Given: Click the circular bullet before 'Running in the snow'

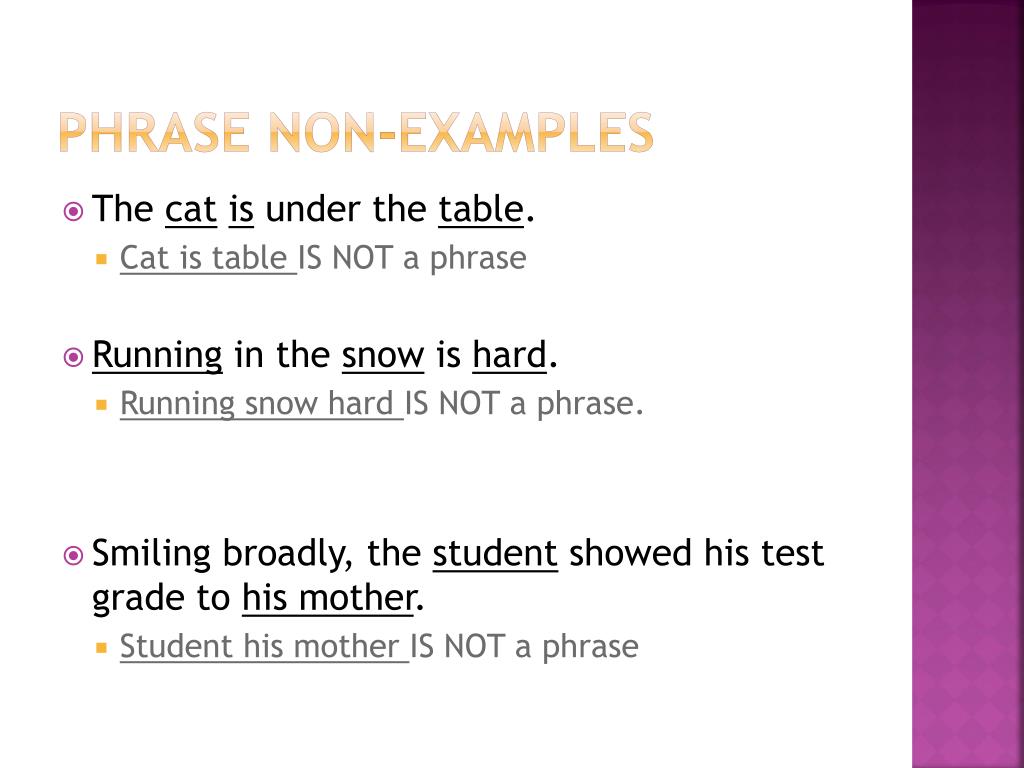Looking at the screenshot, I should (x=73, y=357).
